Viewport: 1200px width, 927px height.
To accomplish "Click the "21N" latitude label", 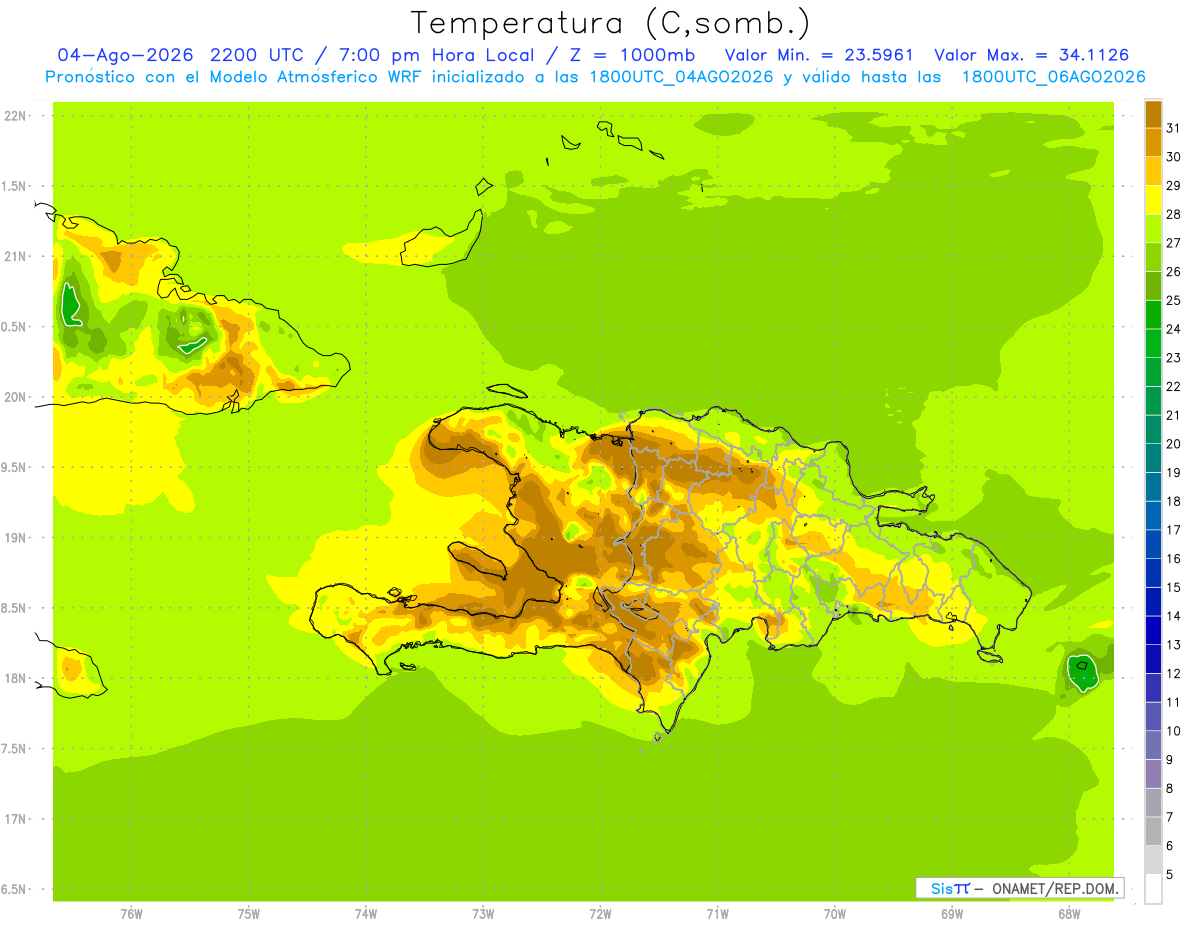I will pyautogui.click(x=14, y=256).
